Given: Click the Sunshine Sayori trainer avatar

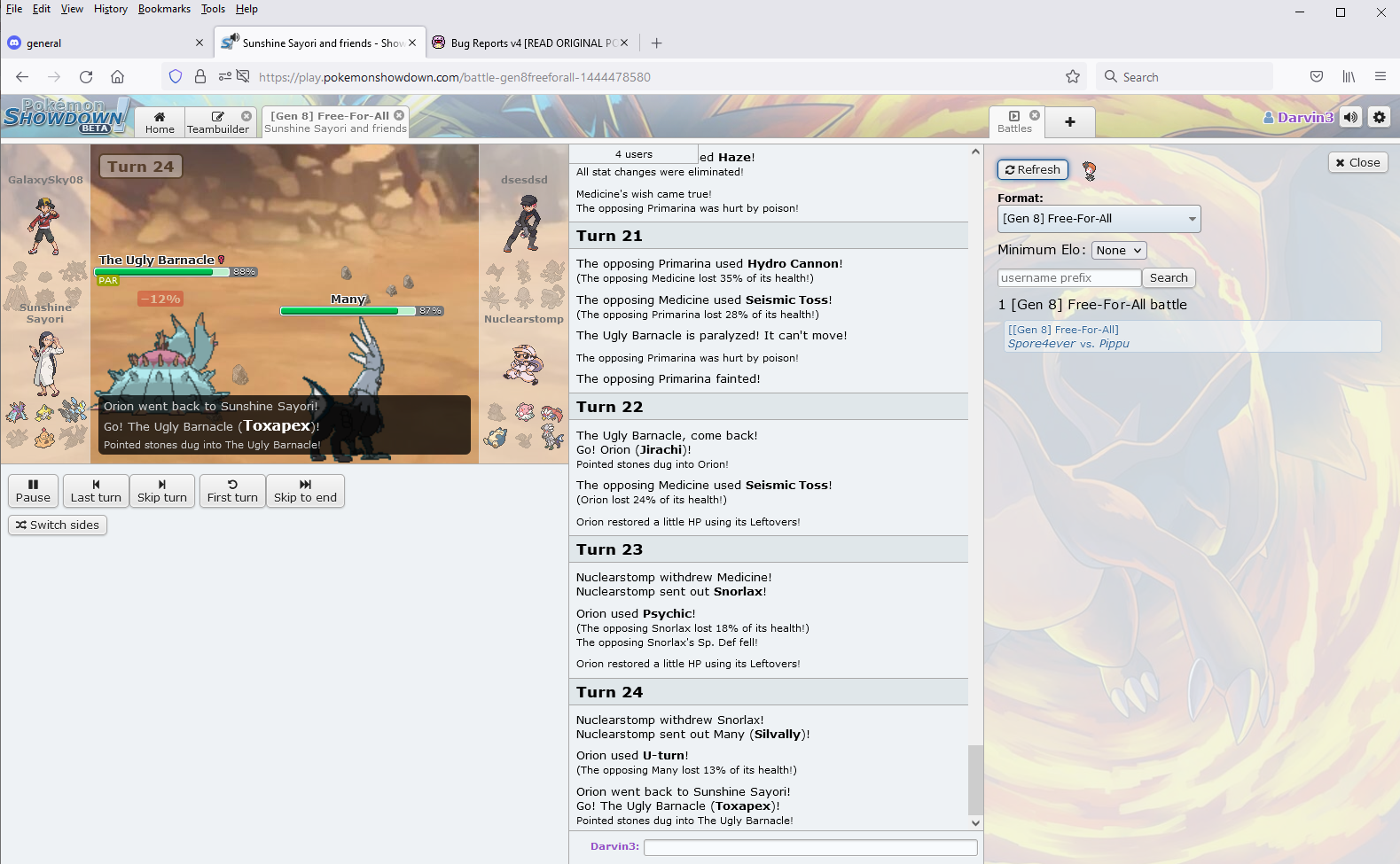Looking at the screenshot, I should (45, 363).
